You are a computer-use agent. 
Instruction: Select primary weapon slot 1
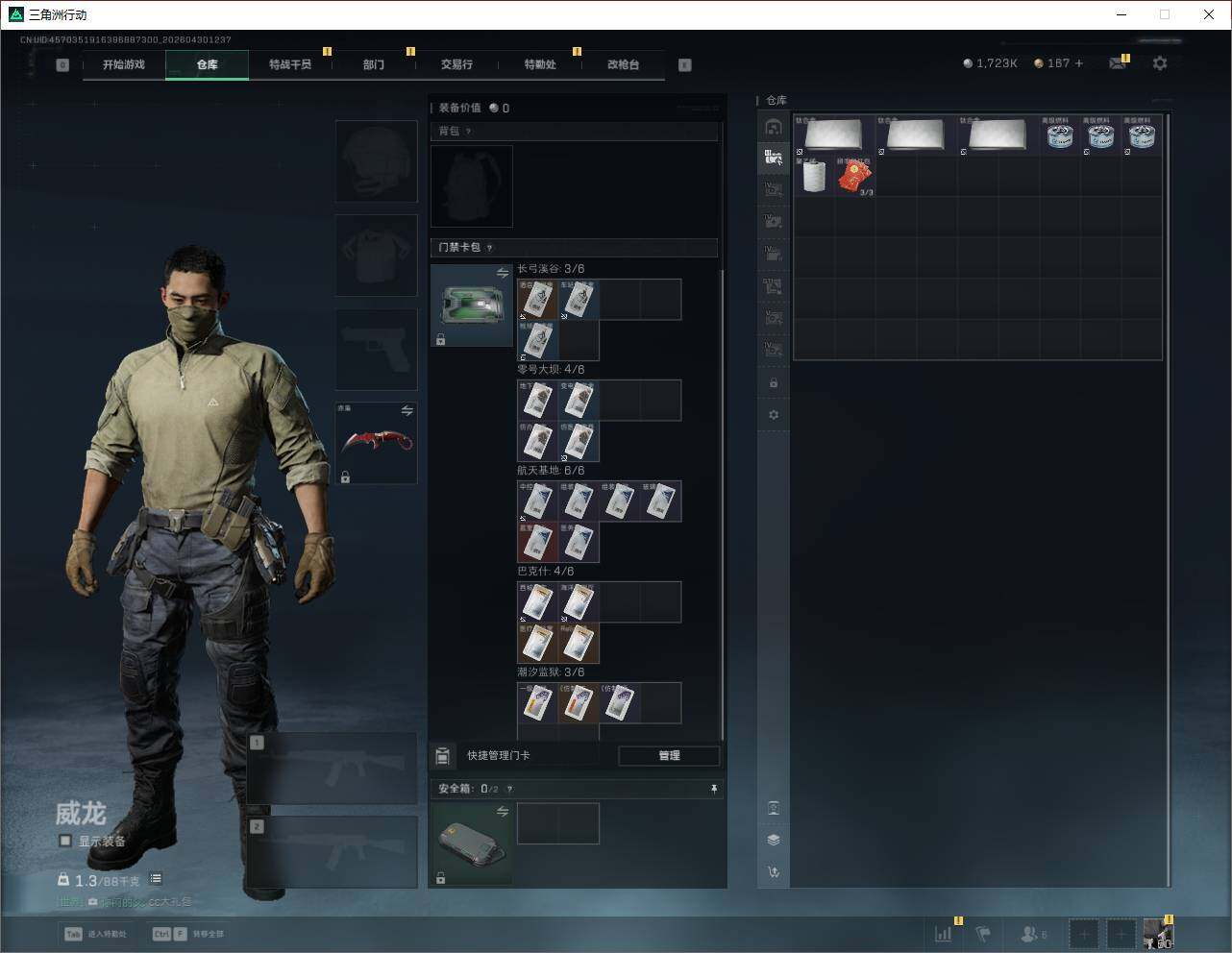pos(333,769)
